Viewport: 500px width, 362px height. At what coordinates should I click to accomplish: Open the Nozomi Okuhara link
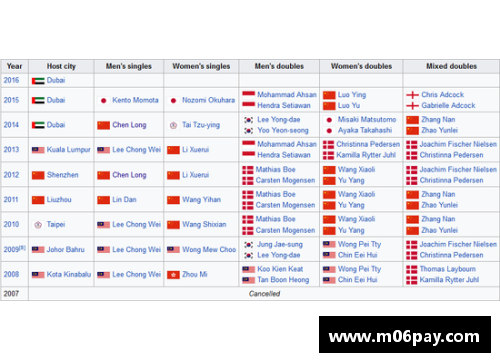(x=208, y=100)
